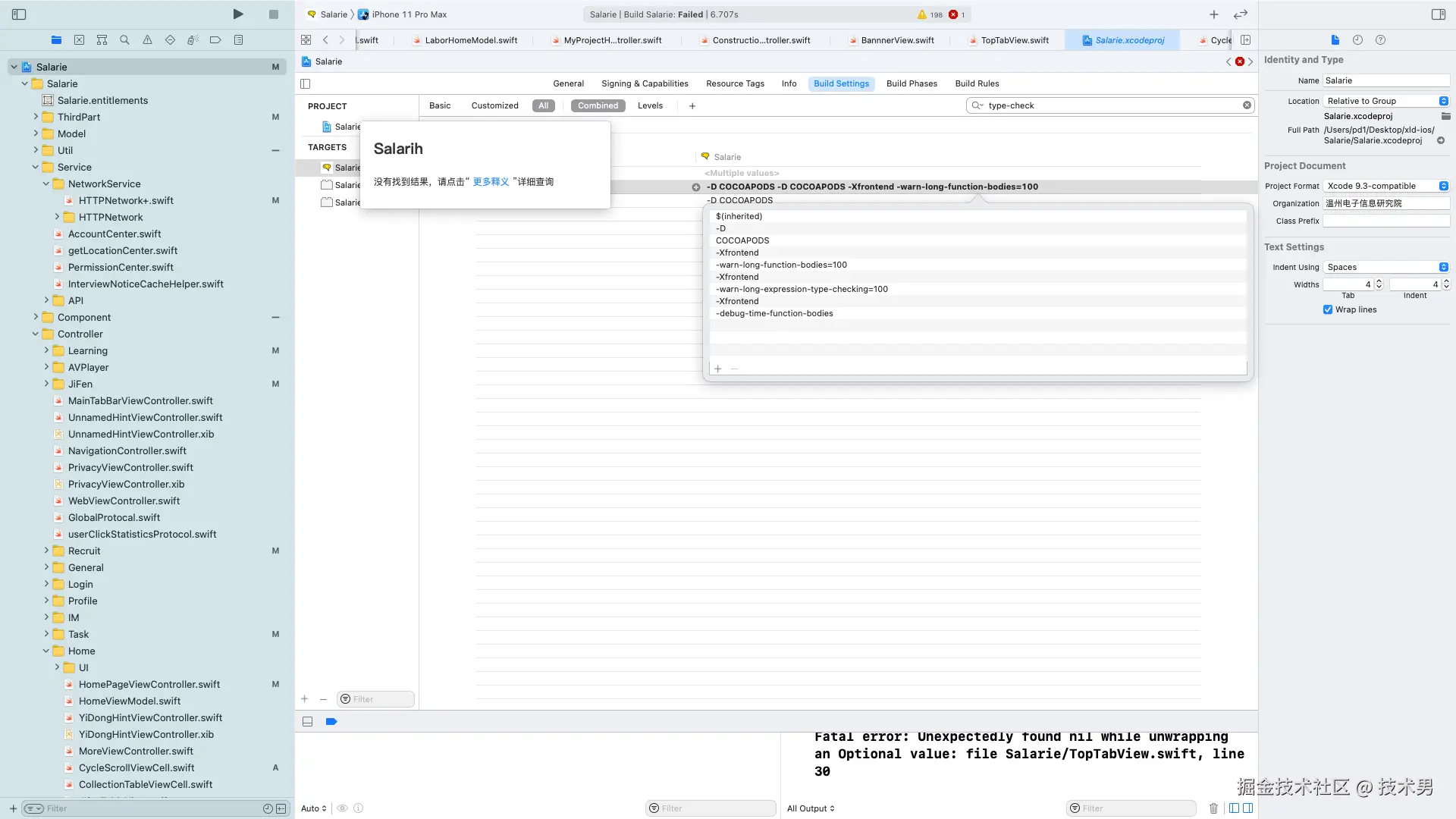This screenshot has width=1456, height=819.
Task: Open the Find navigator magnifier icon
Action: pos(124,40)
